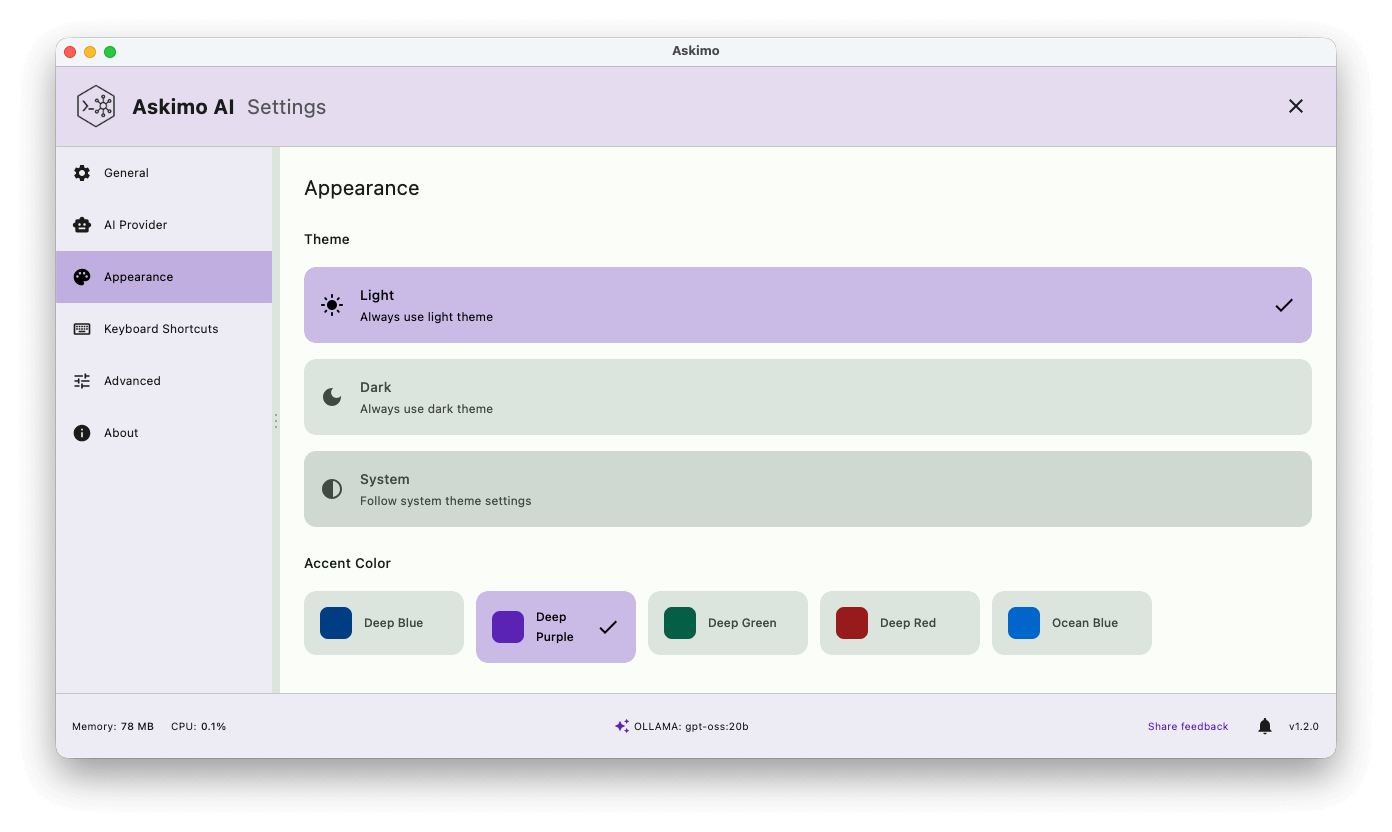The height and width of the screenshot is (832, 1392).
Task: Select the Ocean Blue accent color
Action: click(x=1071, y=622)
